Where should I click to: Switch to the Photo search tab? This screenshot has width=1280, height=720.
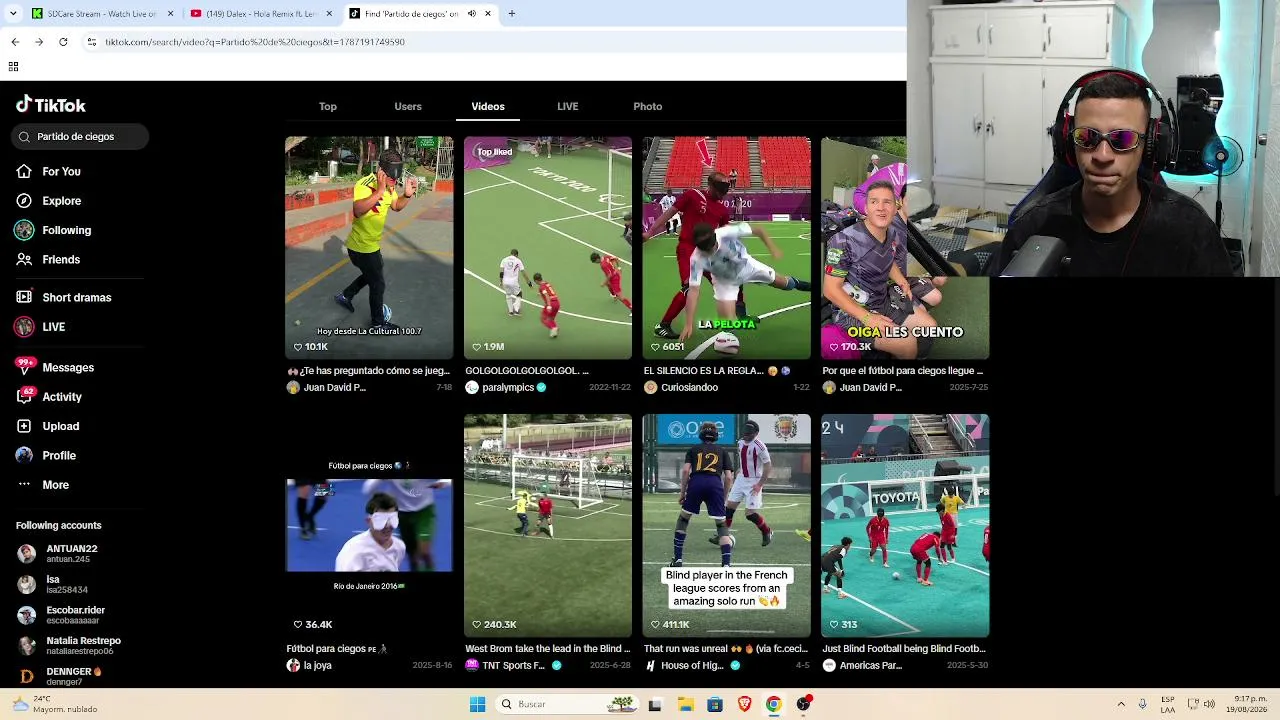[648, 107]
